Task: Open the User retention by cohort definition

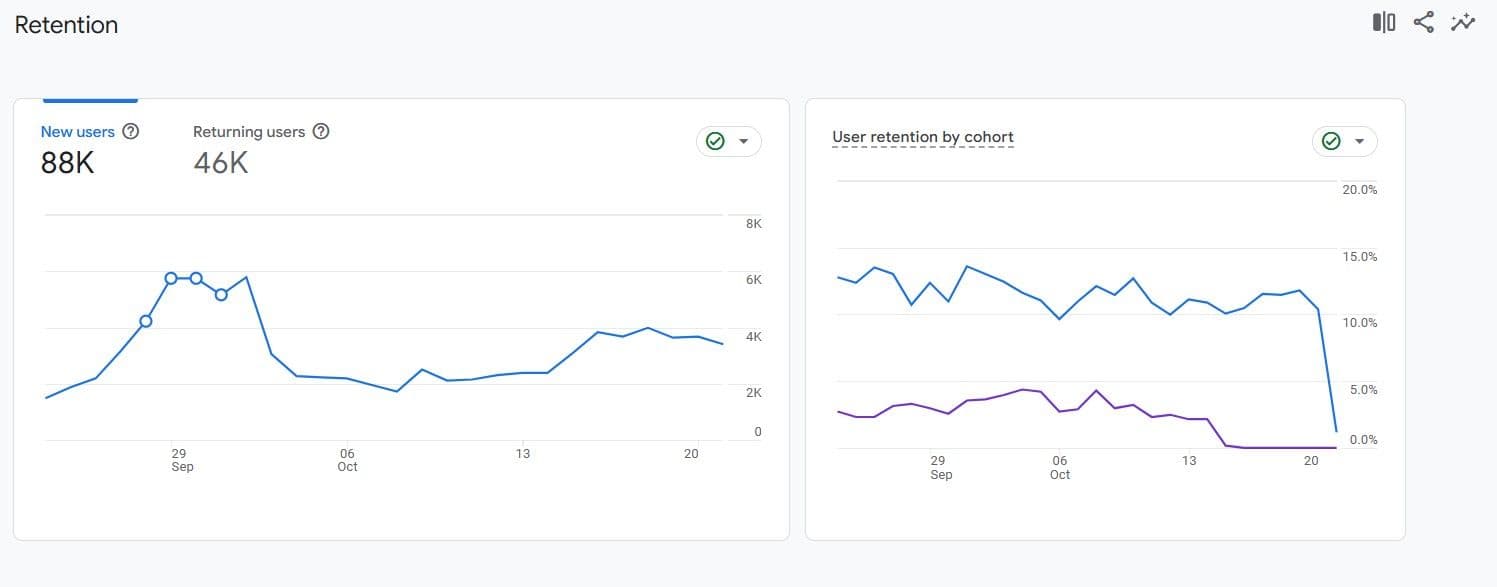Action: (922, 136)
